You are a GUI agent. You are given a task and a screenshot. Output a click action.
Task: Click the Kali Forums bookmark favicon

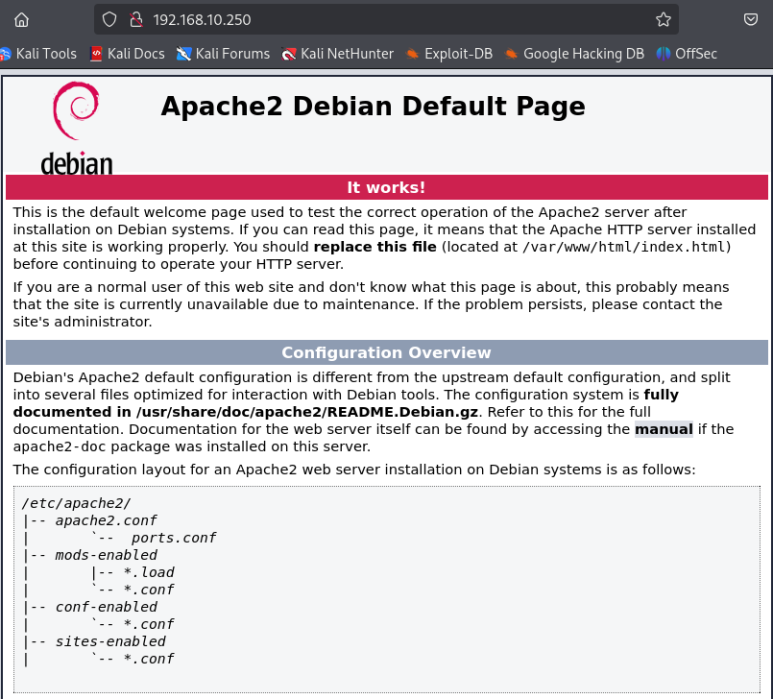184,54
